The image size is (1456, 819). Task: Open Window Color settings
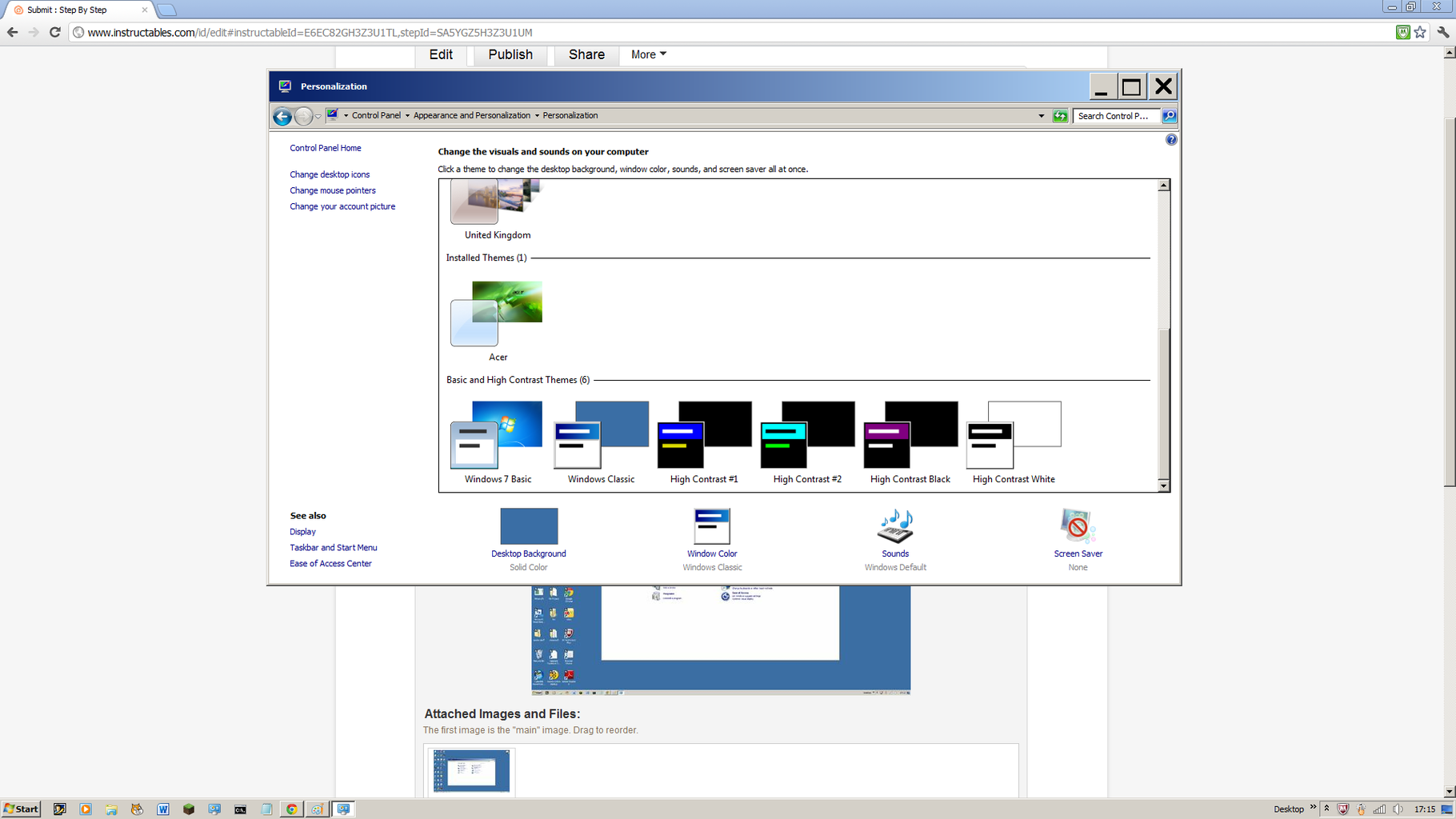[711, 536]
